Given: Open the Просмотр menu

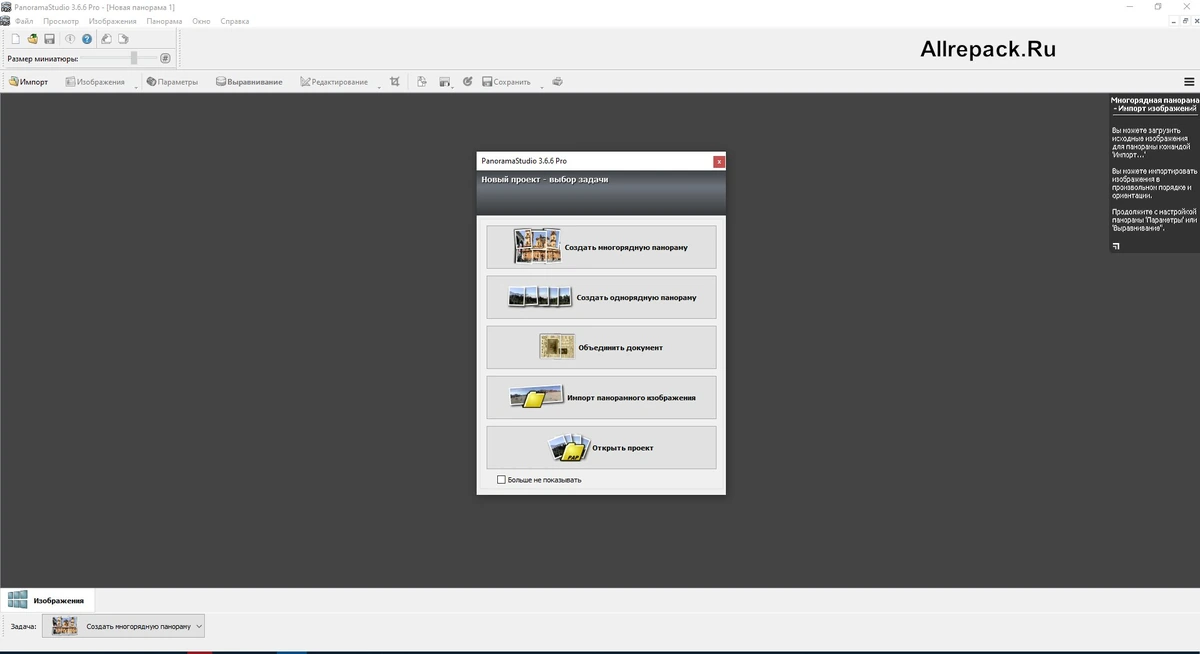Looking at the screenshot, I should (x=61, y=21).
